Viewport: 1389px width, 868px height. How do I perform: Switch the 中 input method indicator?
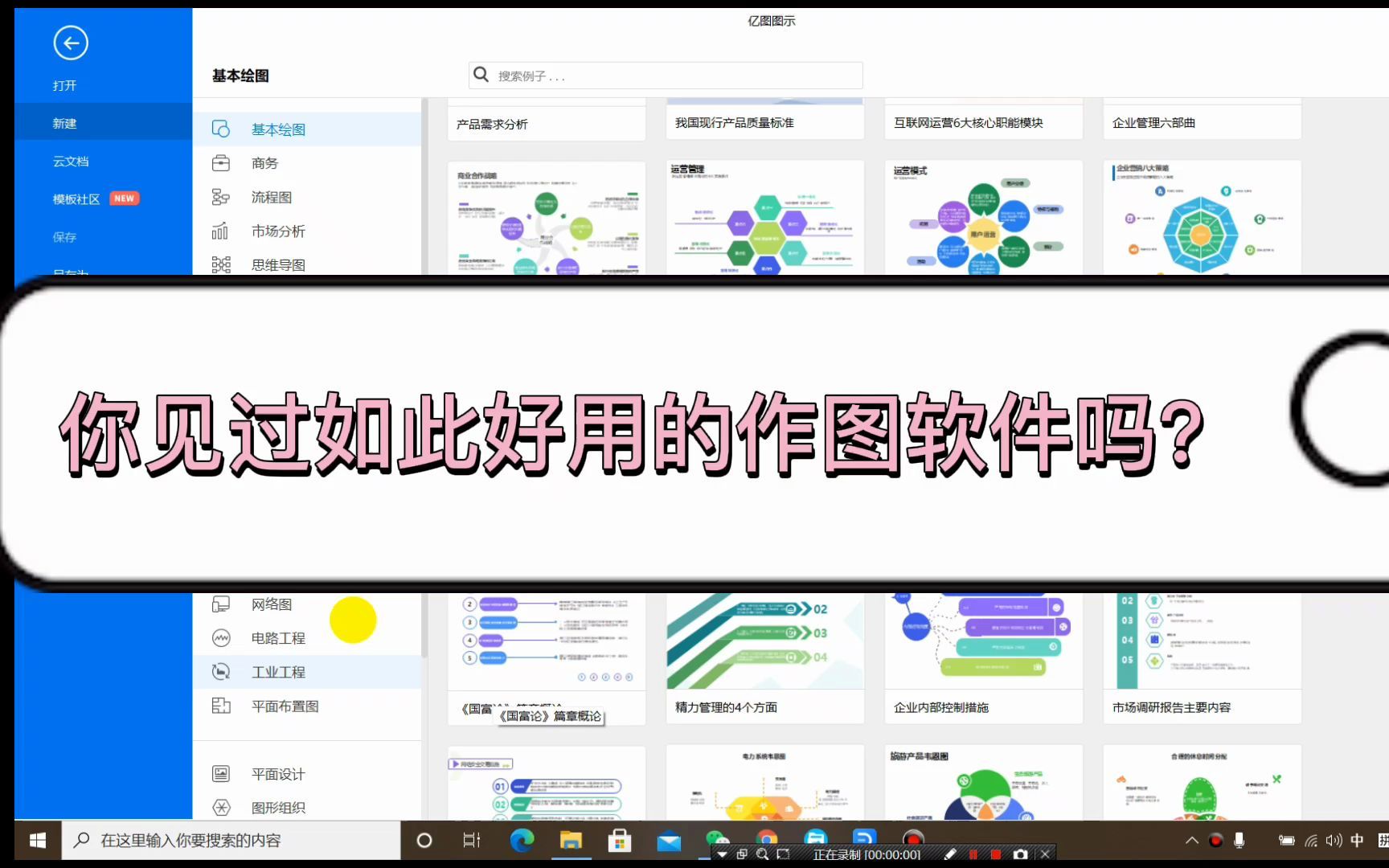[x=1358, y=841]
